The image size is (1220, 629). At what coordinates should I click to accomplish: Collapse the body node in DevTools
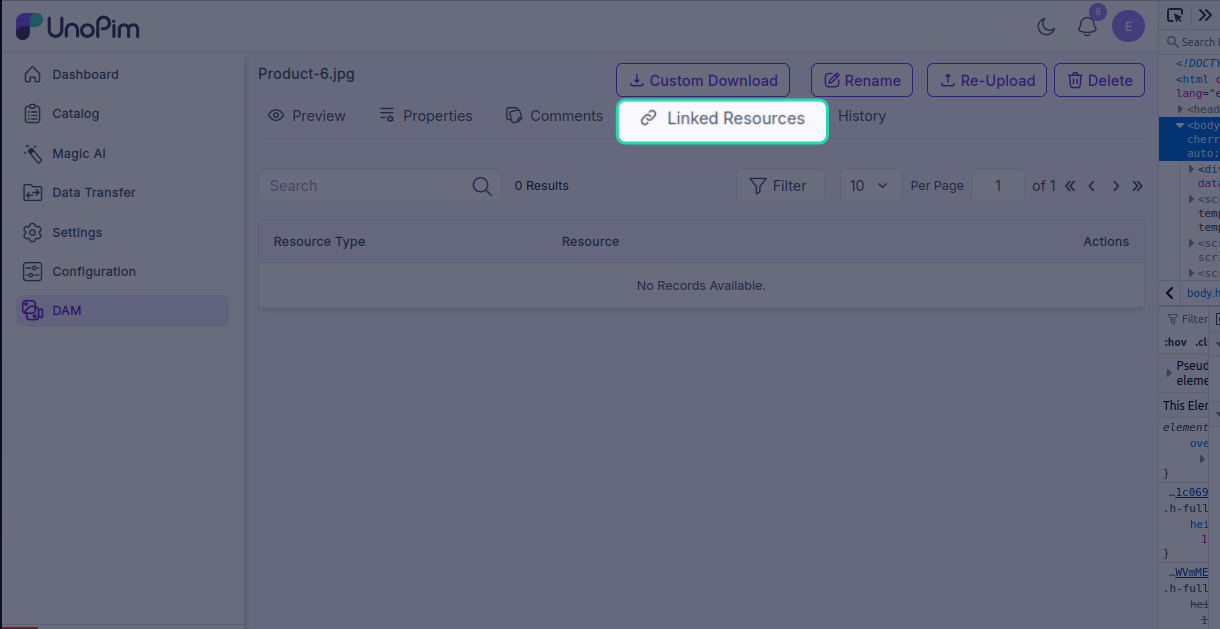(1181, 126)
